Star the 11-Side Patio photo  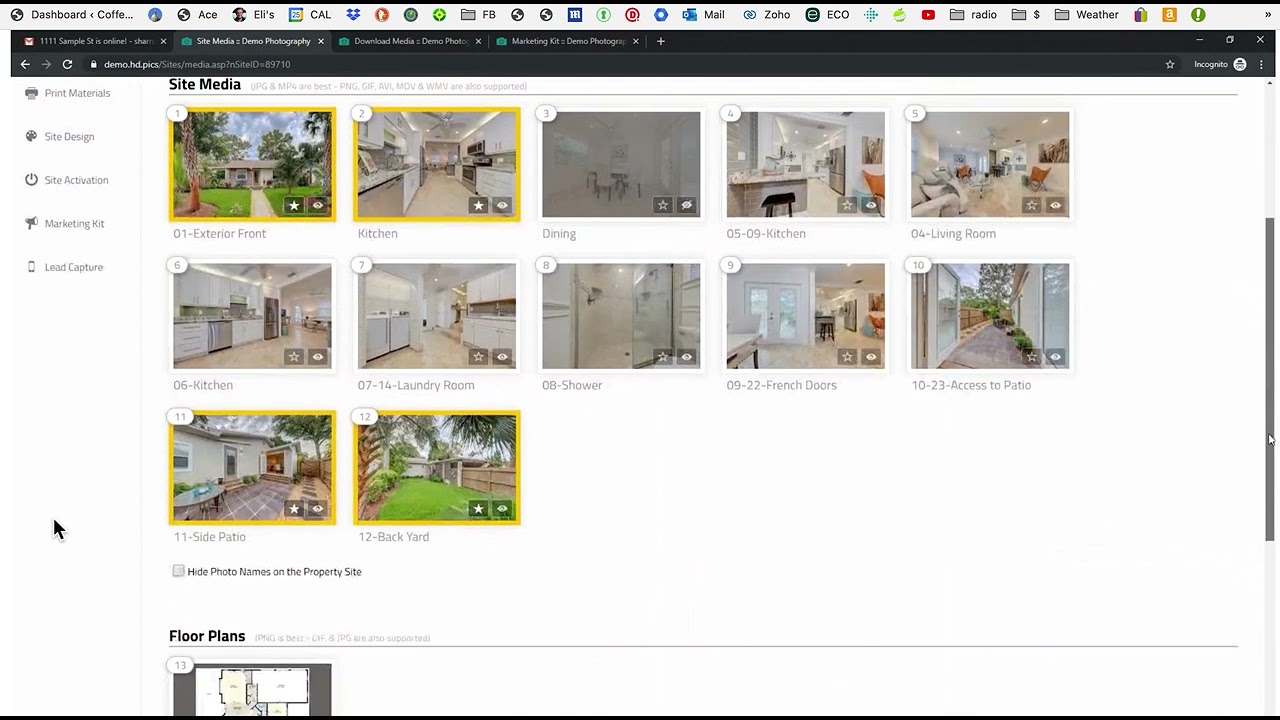pos(294,509)
